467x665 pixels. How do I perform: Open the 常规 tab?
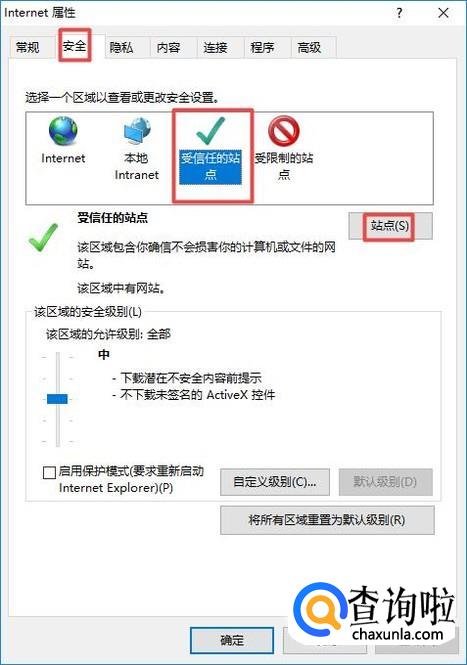tap(28, 47)
